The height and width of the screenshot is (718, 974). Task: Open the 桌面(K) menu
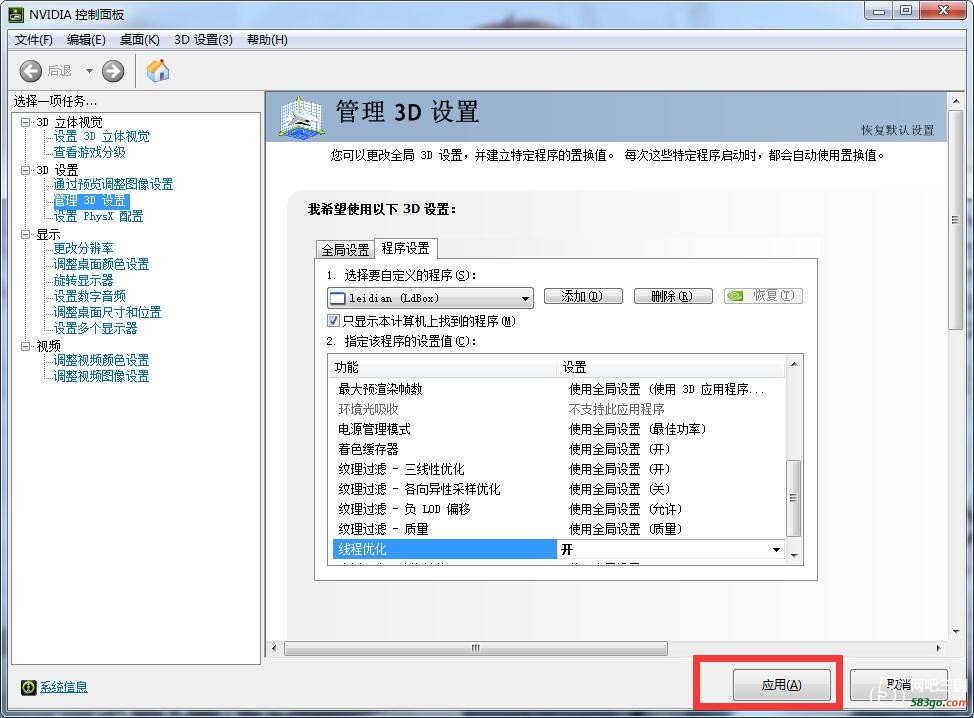click(x=140, y=40)
